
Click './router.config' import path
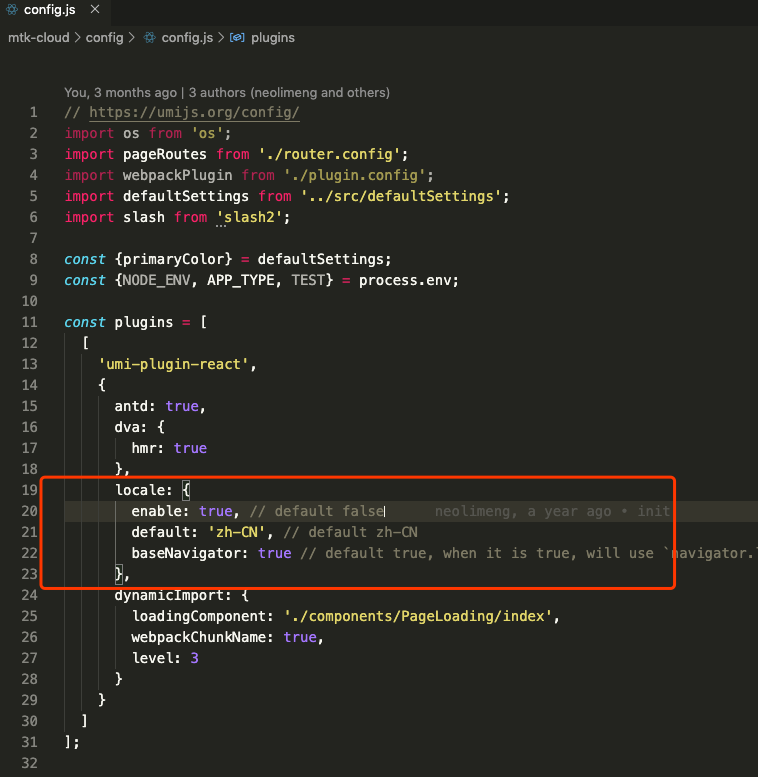(x=329, y=154)
